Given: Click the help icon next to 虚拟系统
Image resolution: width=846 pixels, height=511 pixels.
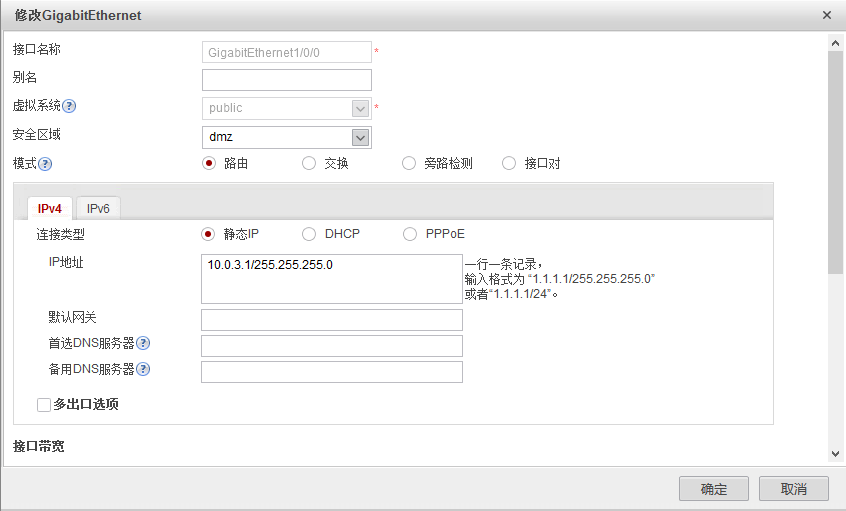Looking at the screenshot, I should click(70, 106).
